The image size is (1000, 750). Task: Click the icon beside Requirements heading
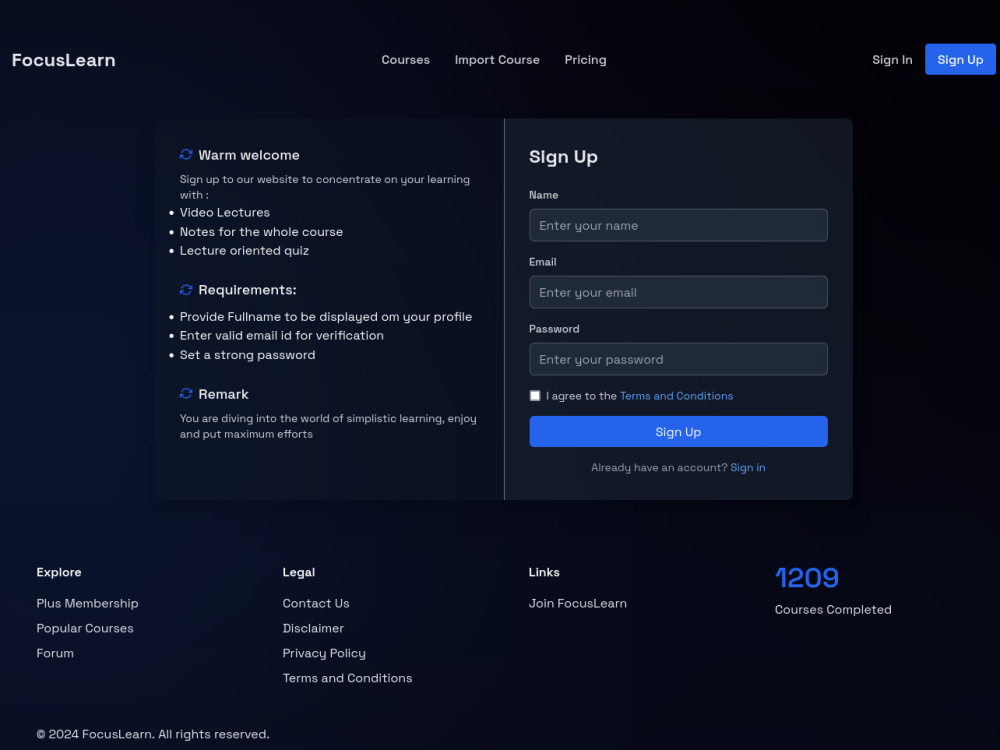coord(186,290)
